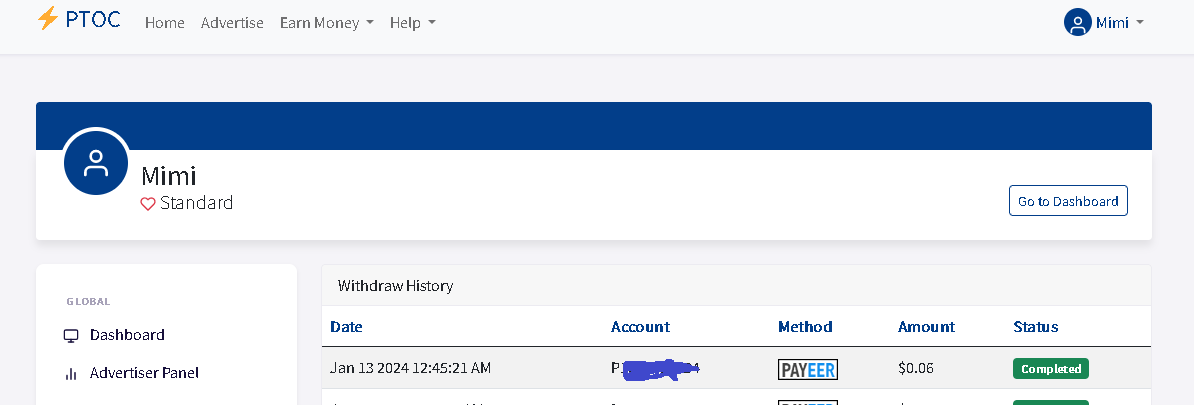1194x405 pixels.
Task: Click the PTOC lightning bolt logo
Action: coord(48,18)
